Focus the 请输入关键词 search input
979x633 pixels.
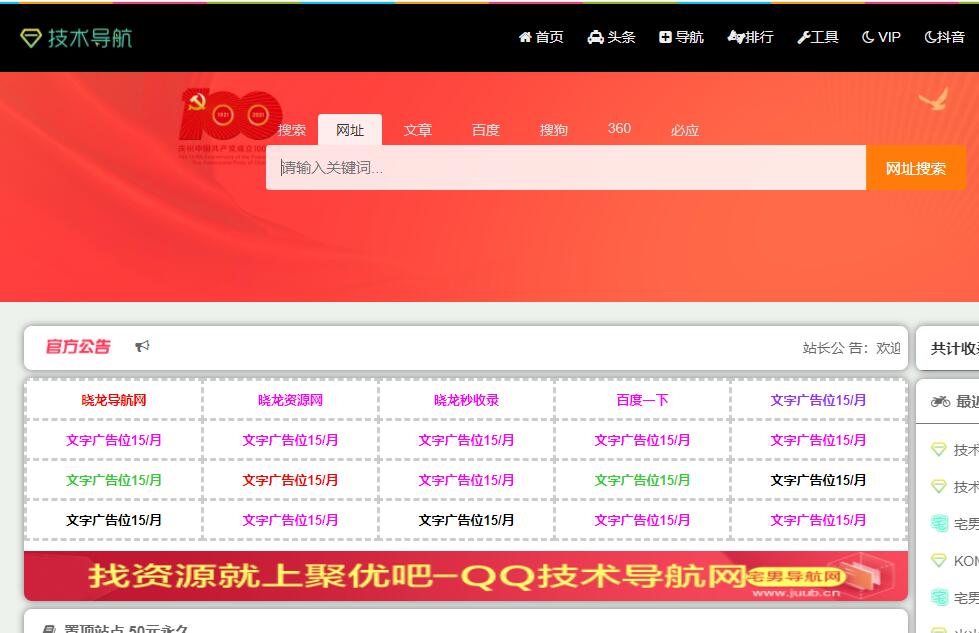(565, 168)
